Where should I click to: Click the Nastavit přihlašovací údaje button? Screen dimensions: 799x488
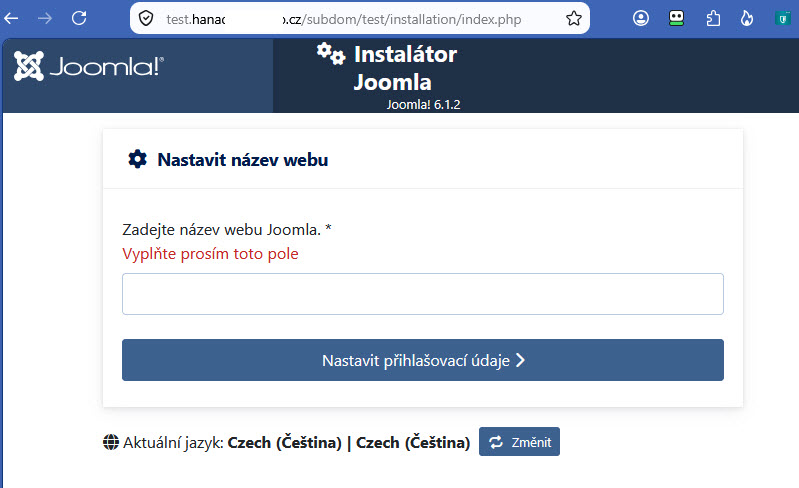click(423, 360)
